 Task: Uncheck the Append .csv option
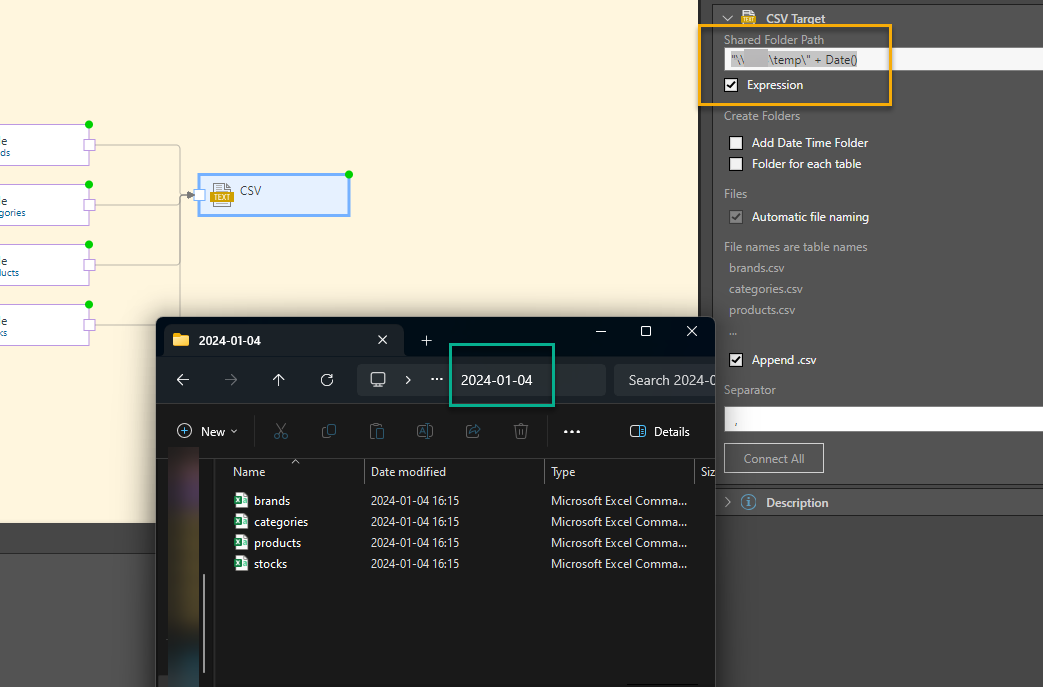click(737, 360)
